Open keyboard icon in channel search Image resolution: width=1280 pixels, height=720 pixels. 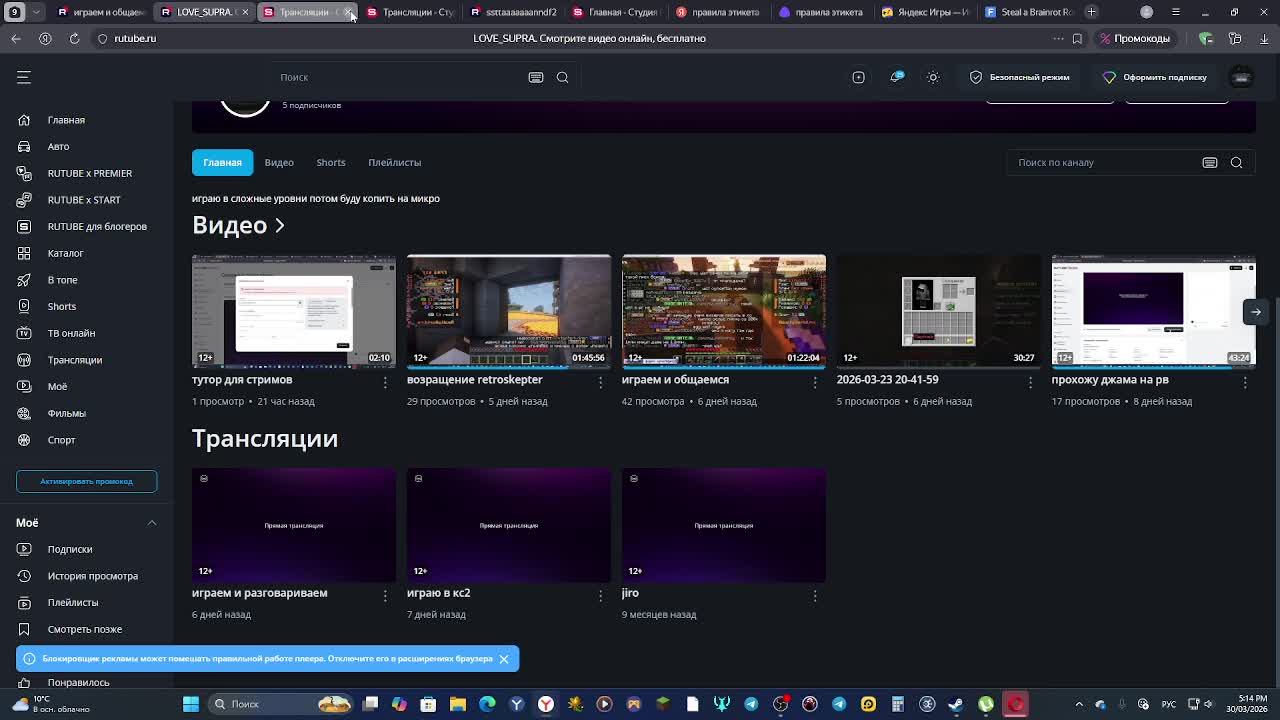click(x=1210, y=162)
